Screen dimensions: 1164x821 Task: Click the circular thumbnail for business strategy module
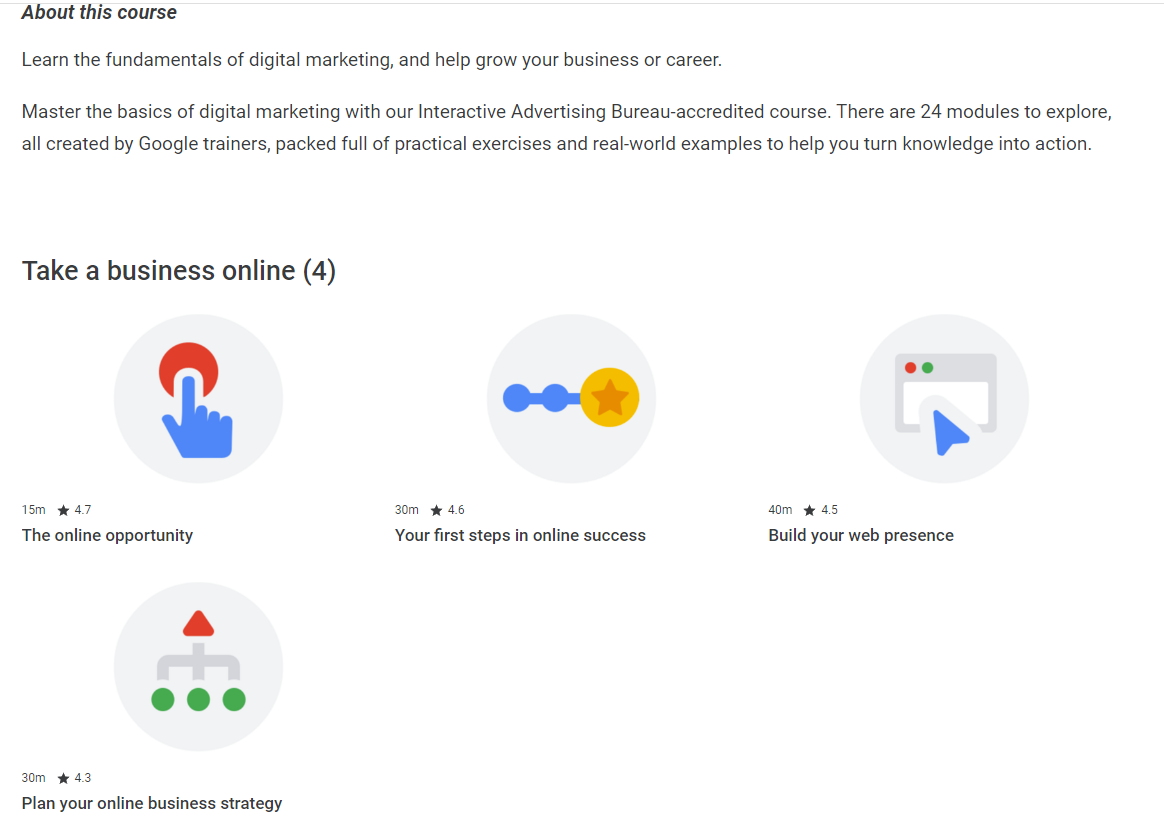click(x=198, y=666)
